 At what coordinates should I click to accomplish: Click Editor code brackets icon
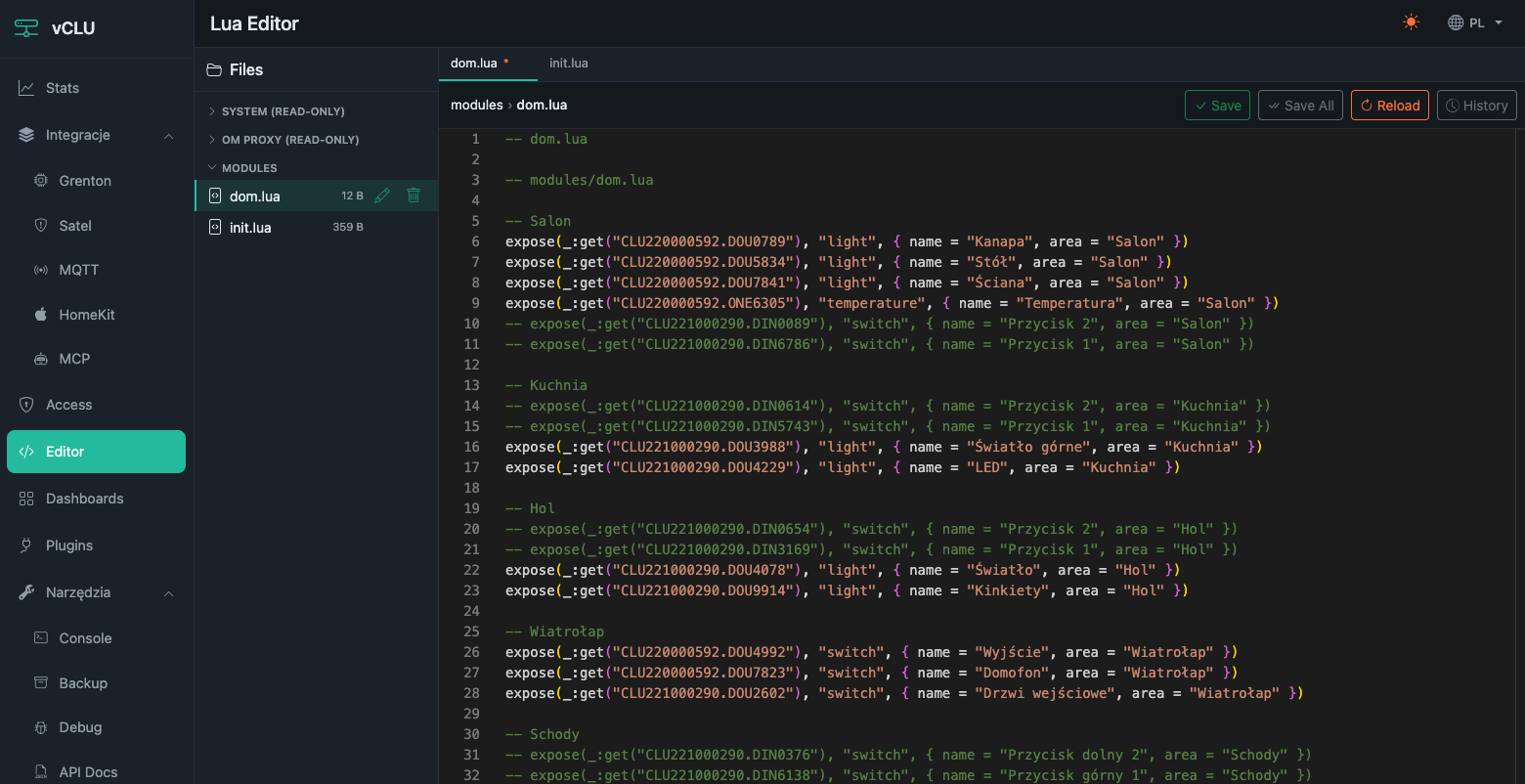click(26, 452)
